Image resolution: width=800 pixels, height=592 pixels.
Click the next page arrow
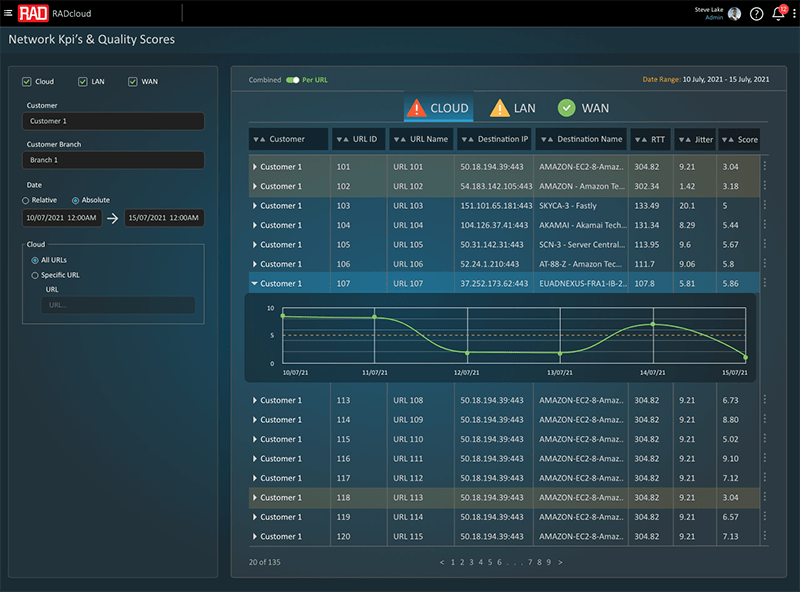tap(560, 562)
